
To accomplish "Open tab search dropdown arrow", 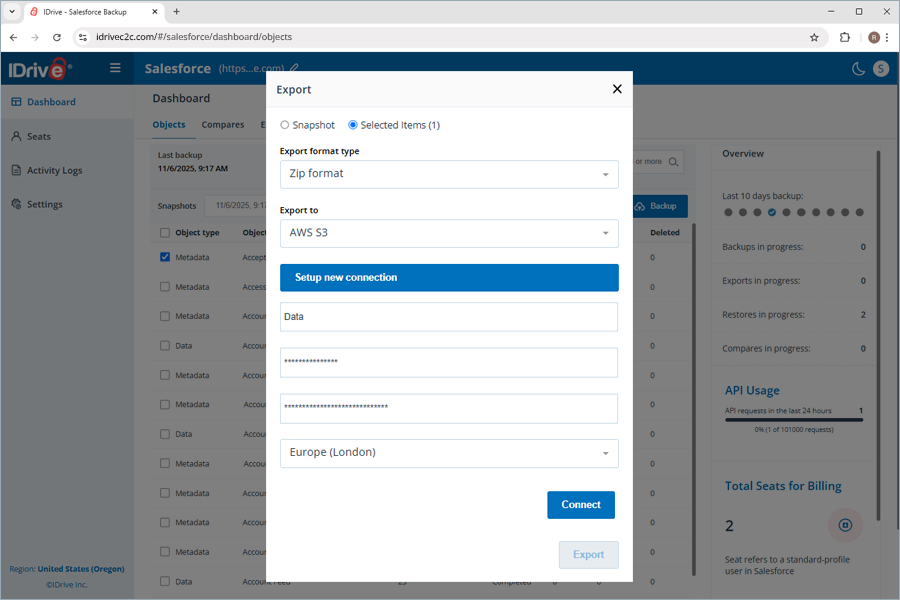I will pyautogui.click(x=12, y=11).
